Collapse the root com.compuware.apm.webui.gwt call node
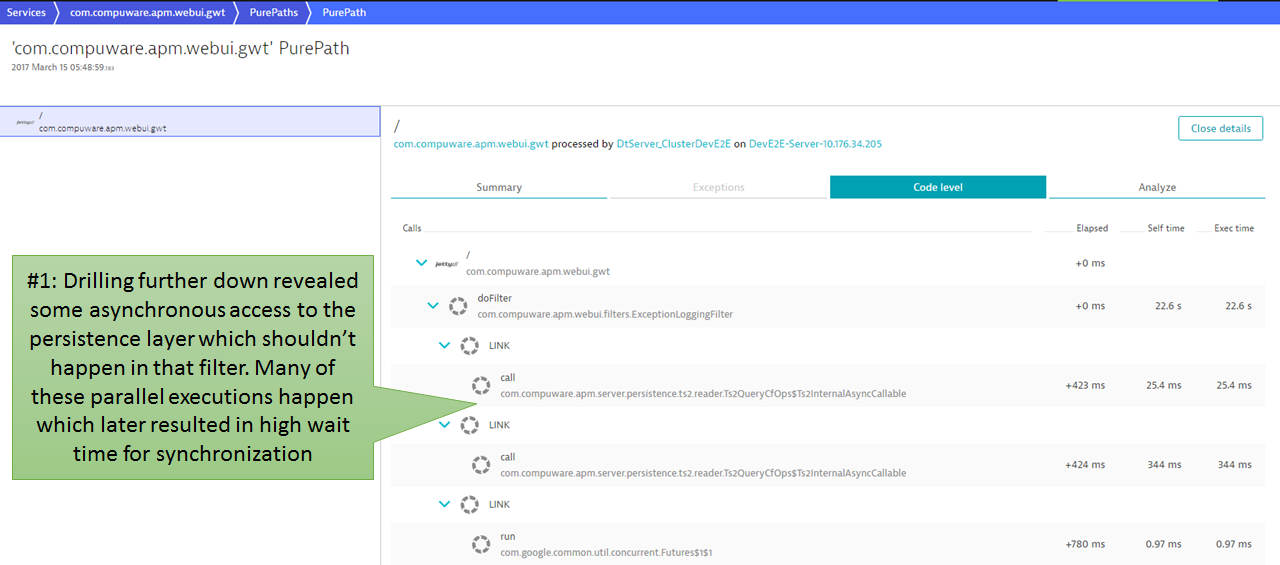 421,263
